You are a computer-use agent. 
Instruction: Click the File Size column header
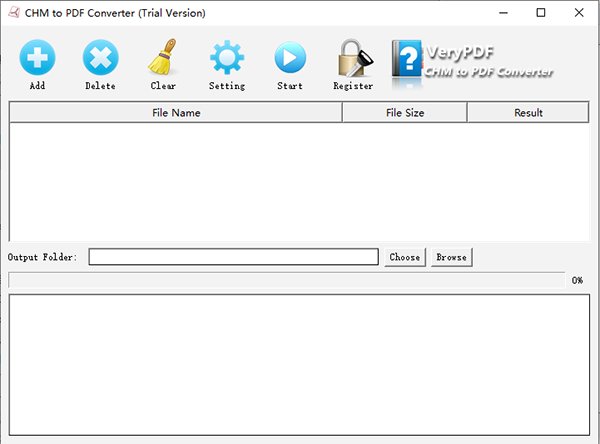pos(404,113)
